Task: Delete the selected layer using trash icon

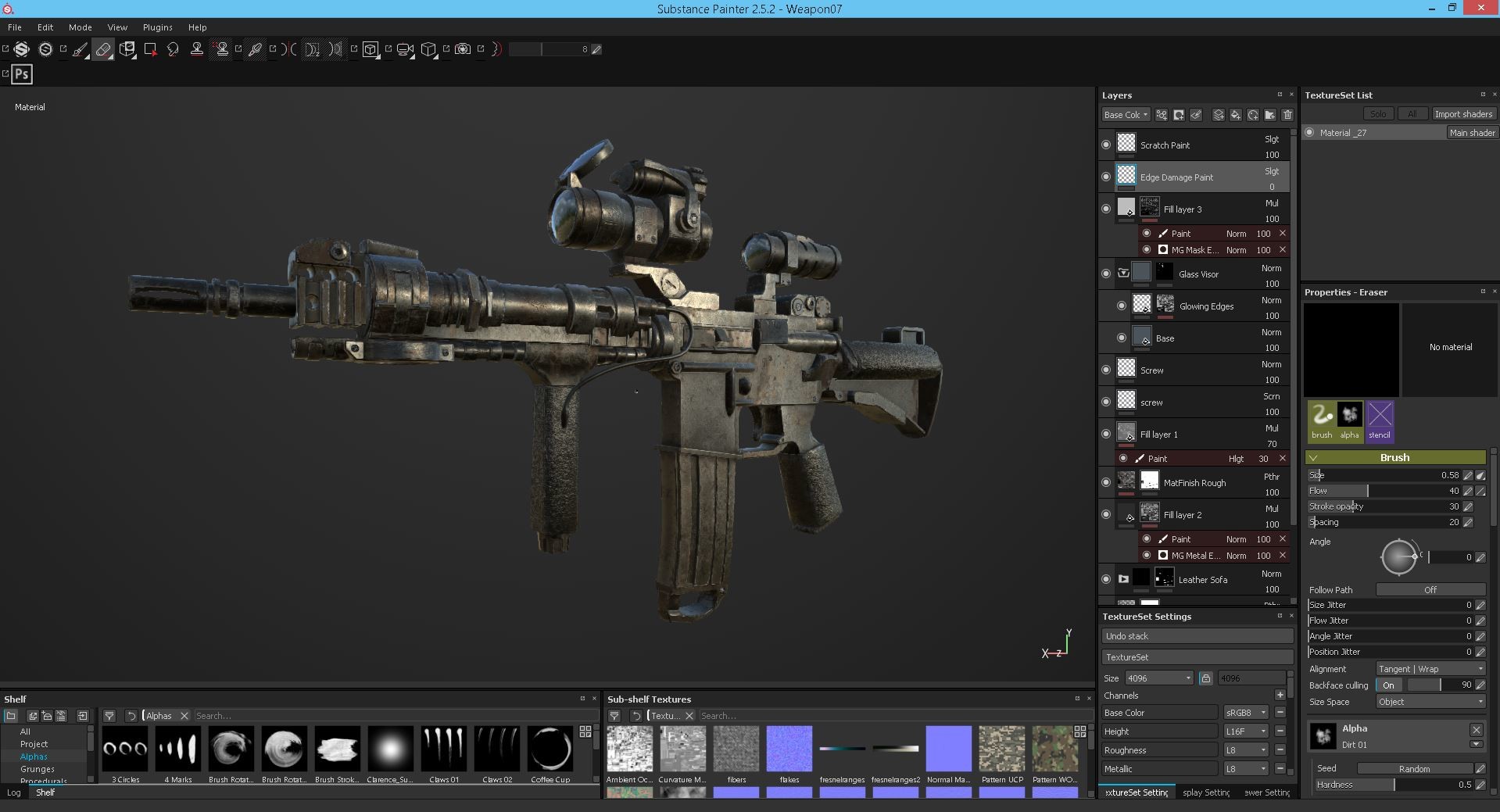Action: 1287,115
